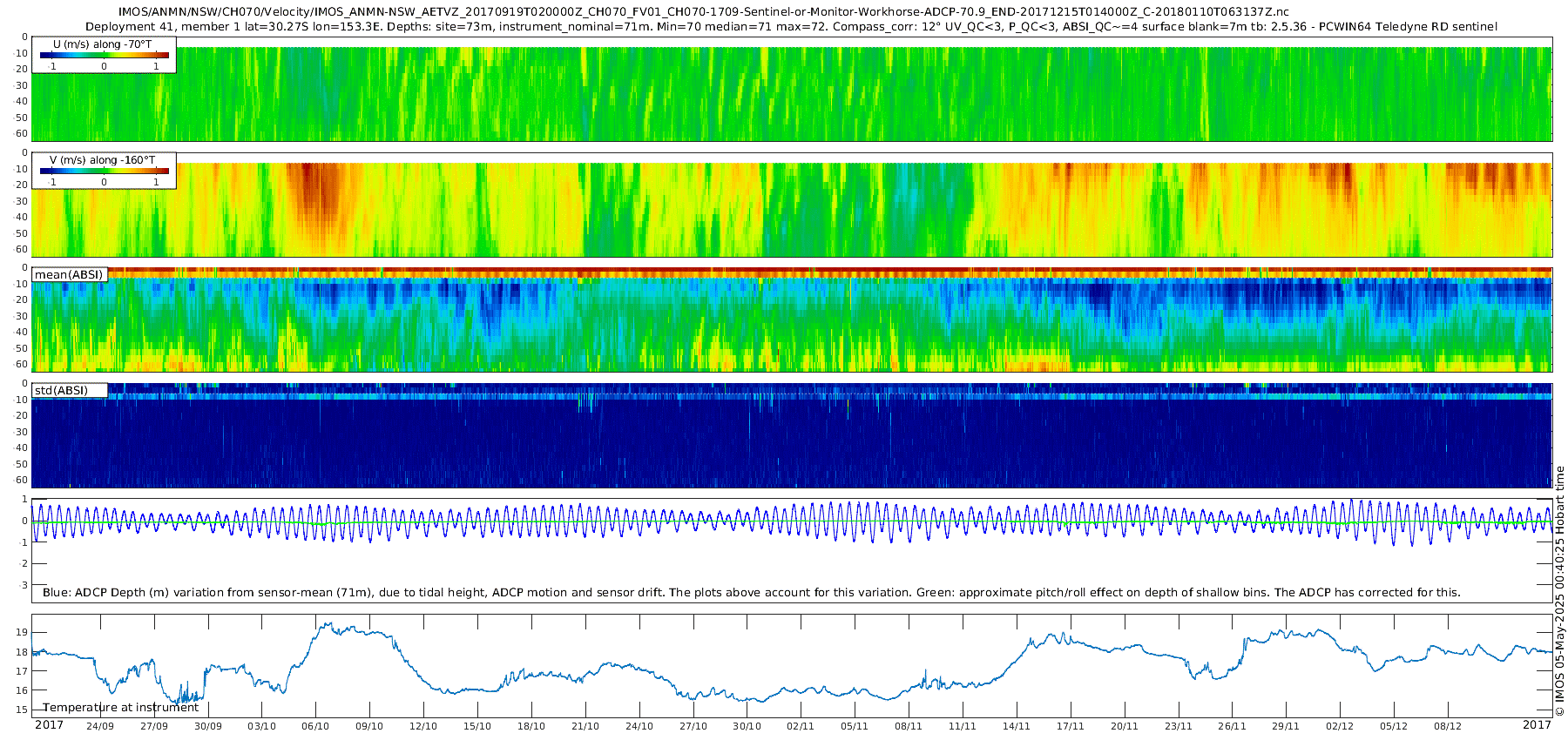Click the 29/11 date tick label
The height and width of the screenshot is (740, 1568).
(x=1286, y=726)
